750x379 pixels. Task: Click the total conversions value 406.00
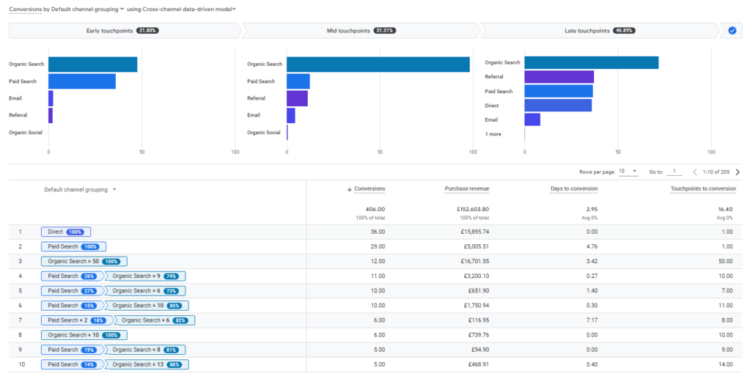pos(375,210)
